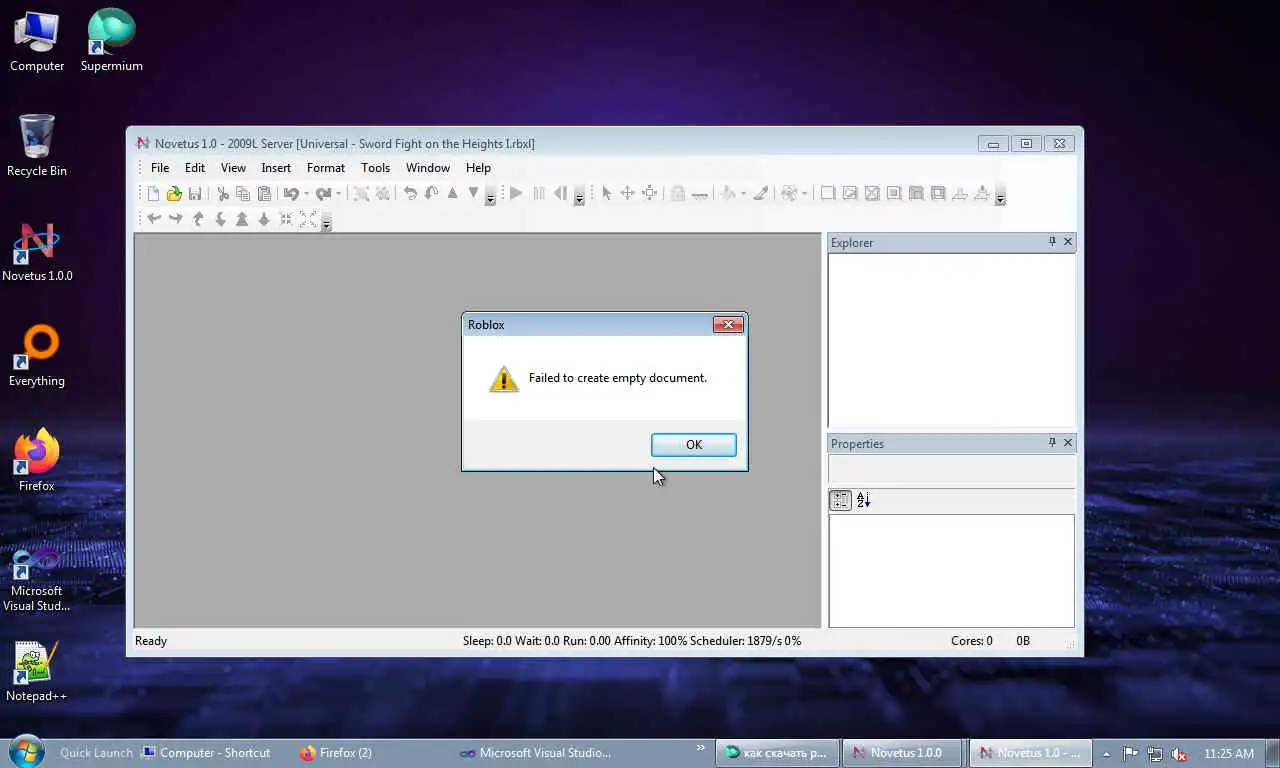Select the Smooth surface tool icon

pyautogui.click(x=828, y=194)
